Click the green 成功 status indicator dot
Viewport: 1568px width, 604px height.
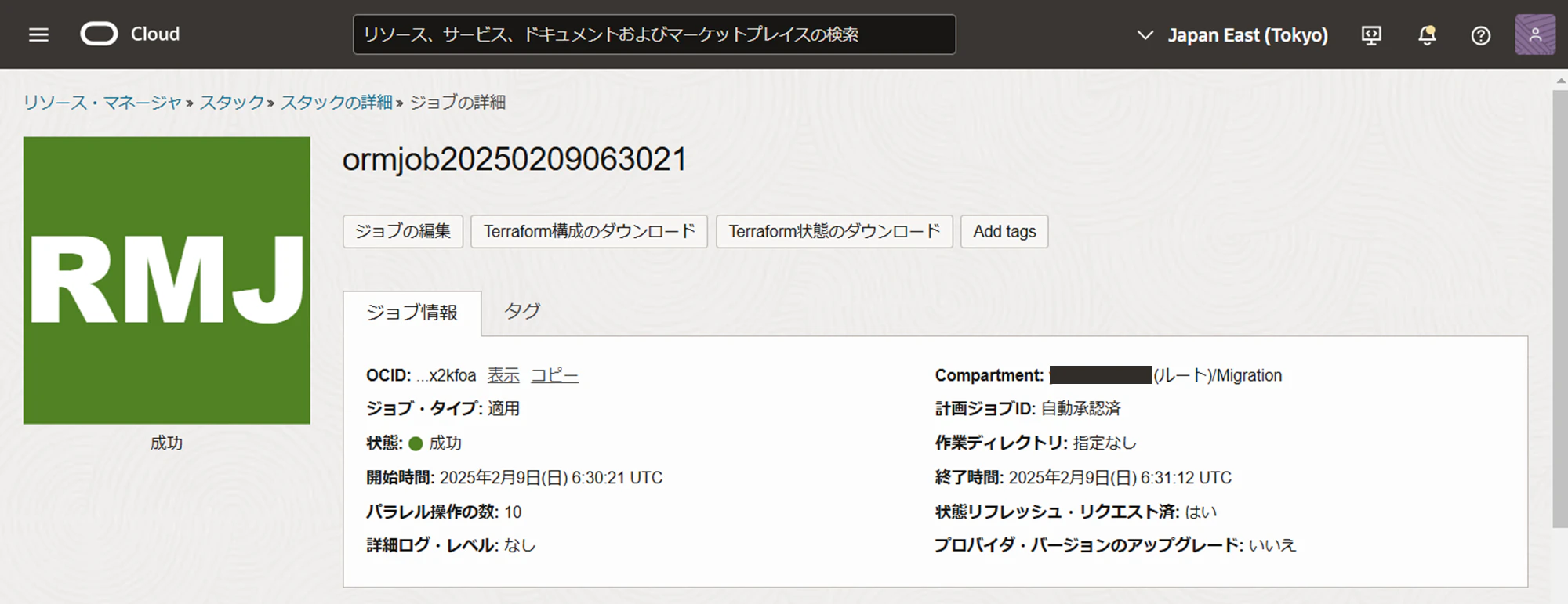coord(416,443)
